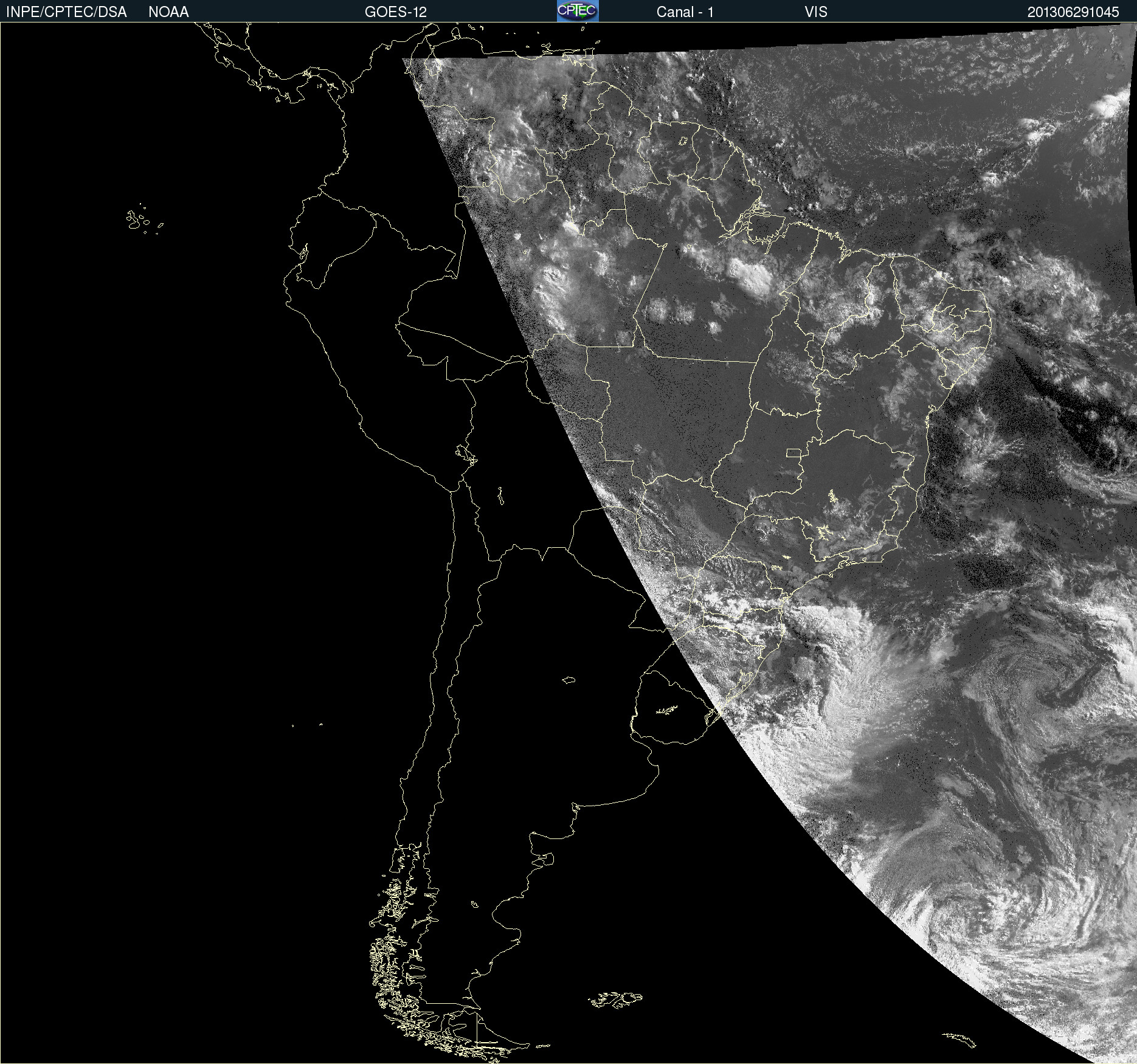Click the 201306291045 timestamp
Screen dimensions: 1137x1064
[x=1073, y=12]
